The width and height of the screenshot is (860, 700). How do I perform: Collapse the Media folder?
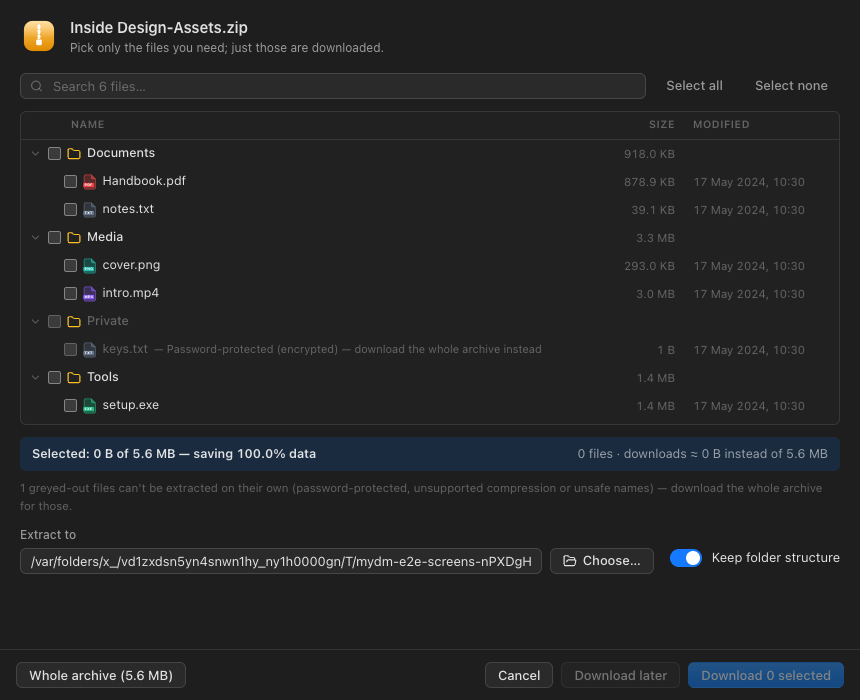click(x=36, y=238)
